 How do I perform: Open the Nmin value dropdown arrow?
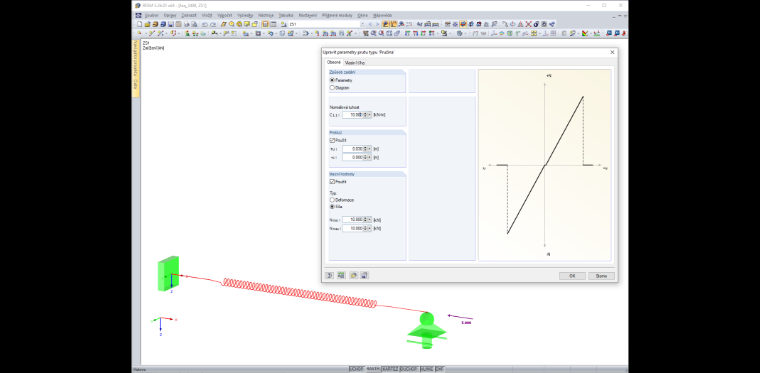click(370, 219)
